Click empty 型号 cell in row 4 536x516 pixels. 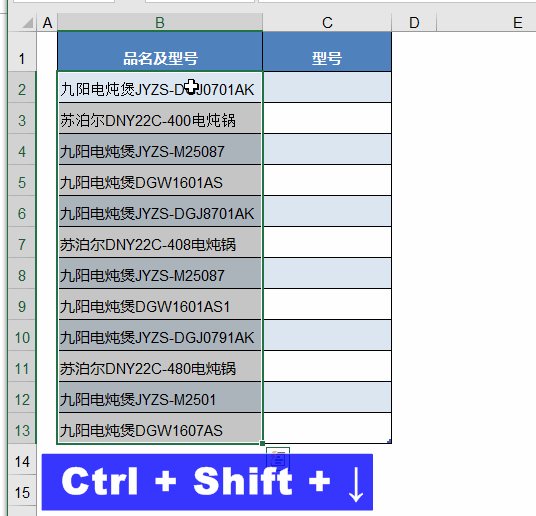click(327, 149)
